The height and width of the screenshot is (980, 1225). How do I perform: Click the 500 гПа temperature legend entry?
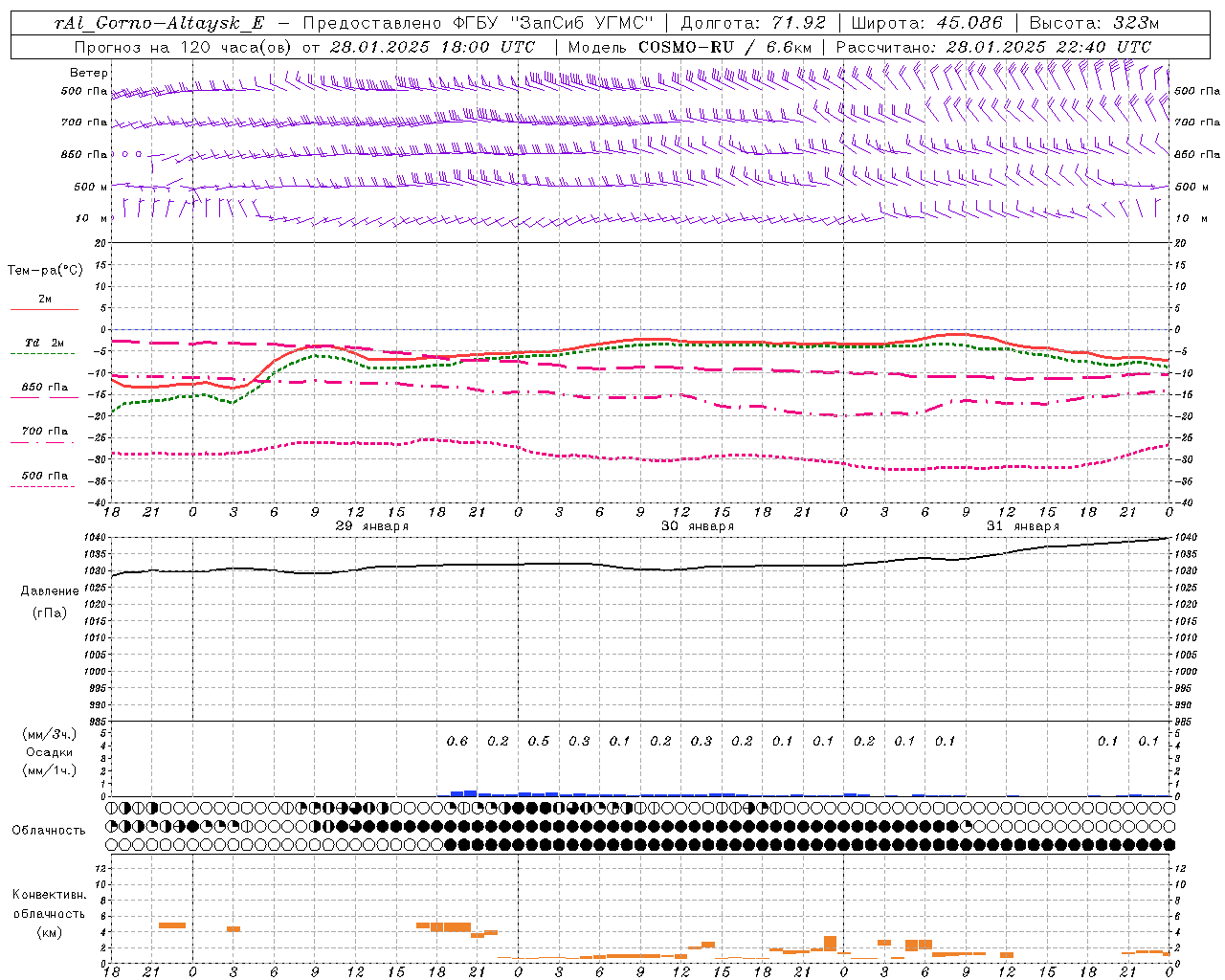45,476
